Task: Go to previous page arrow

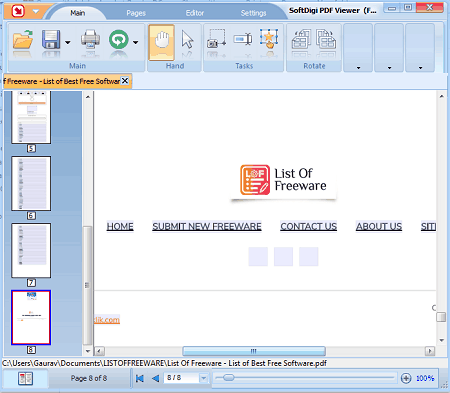Action: (155, 378)
